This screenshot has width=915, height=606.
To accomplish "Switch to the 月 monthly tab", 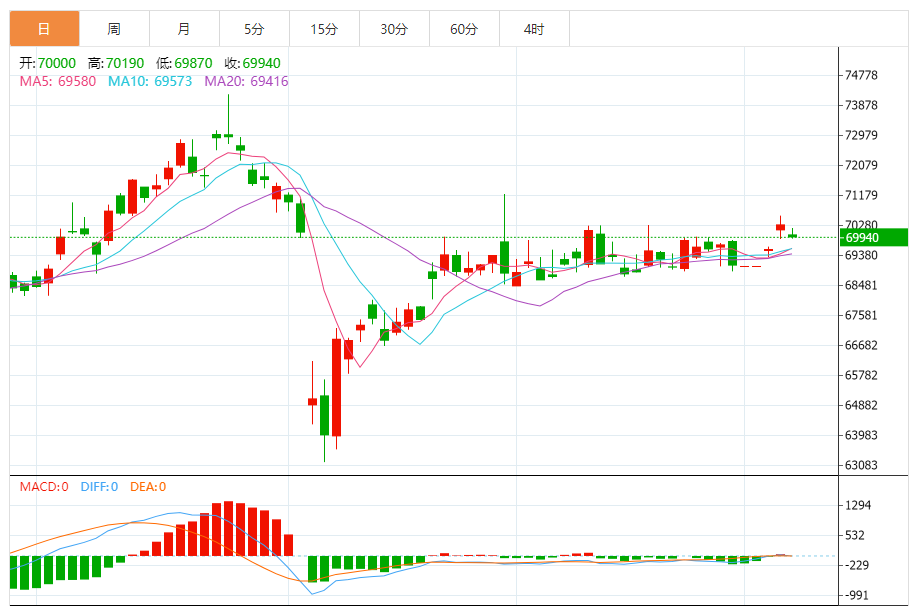I will pos(184,29).
